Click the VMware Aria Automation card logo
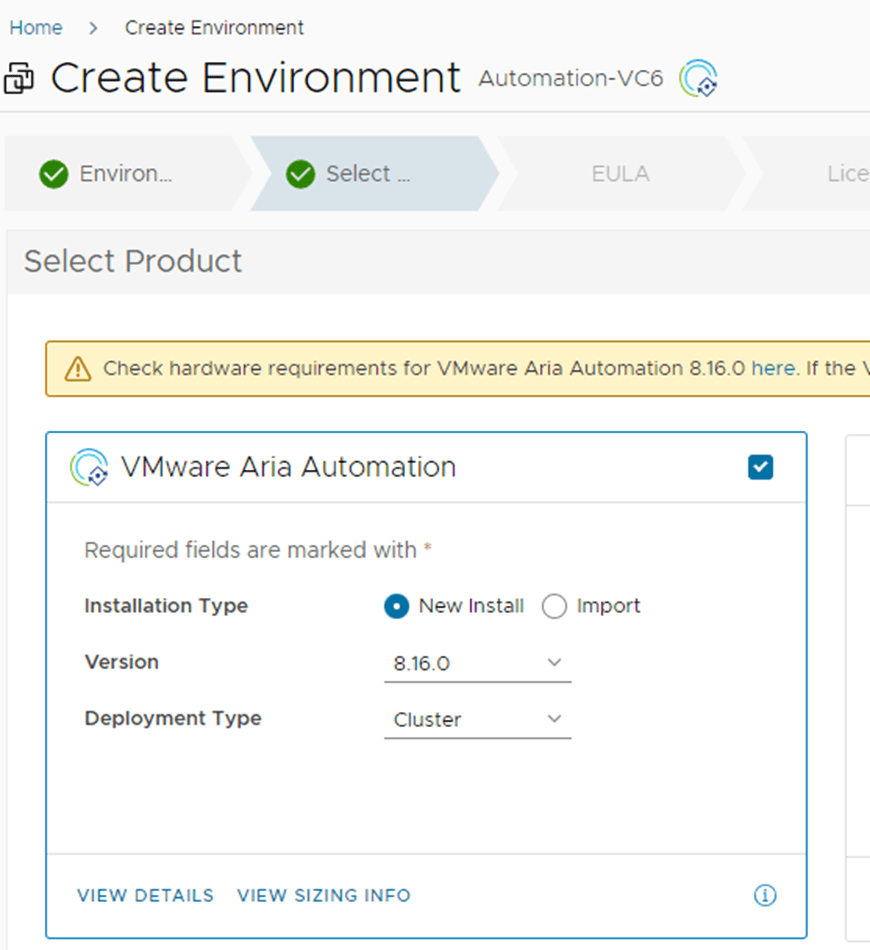 [89, 467]
